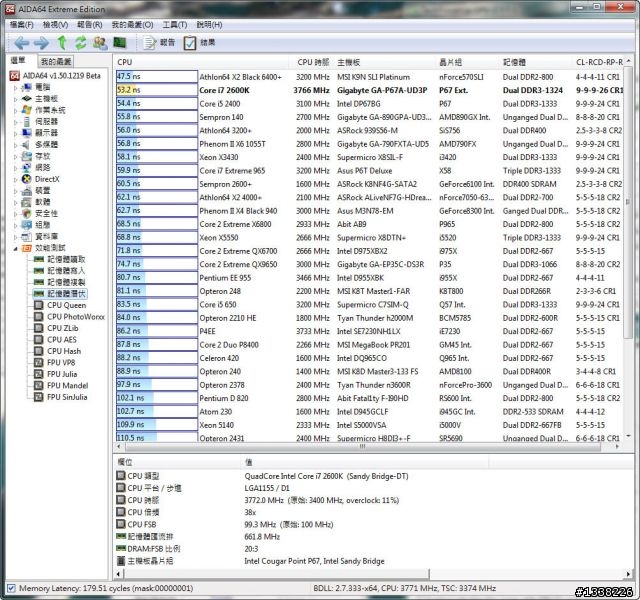Viewport: 640px width, 600px height.
Task: Click the green board toolbar icon
Action: tap(120, 42)
